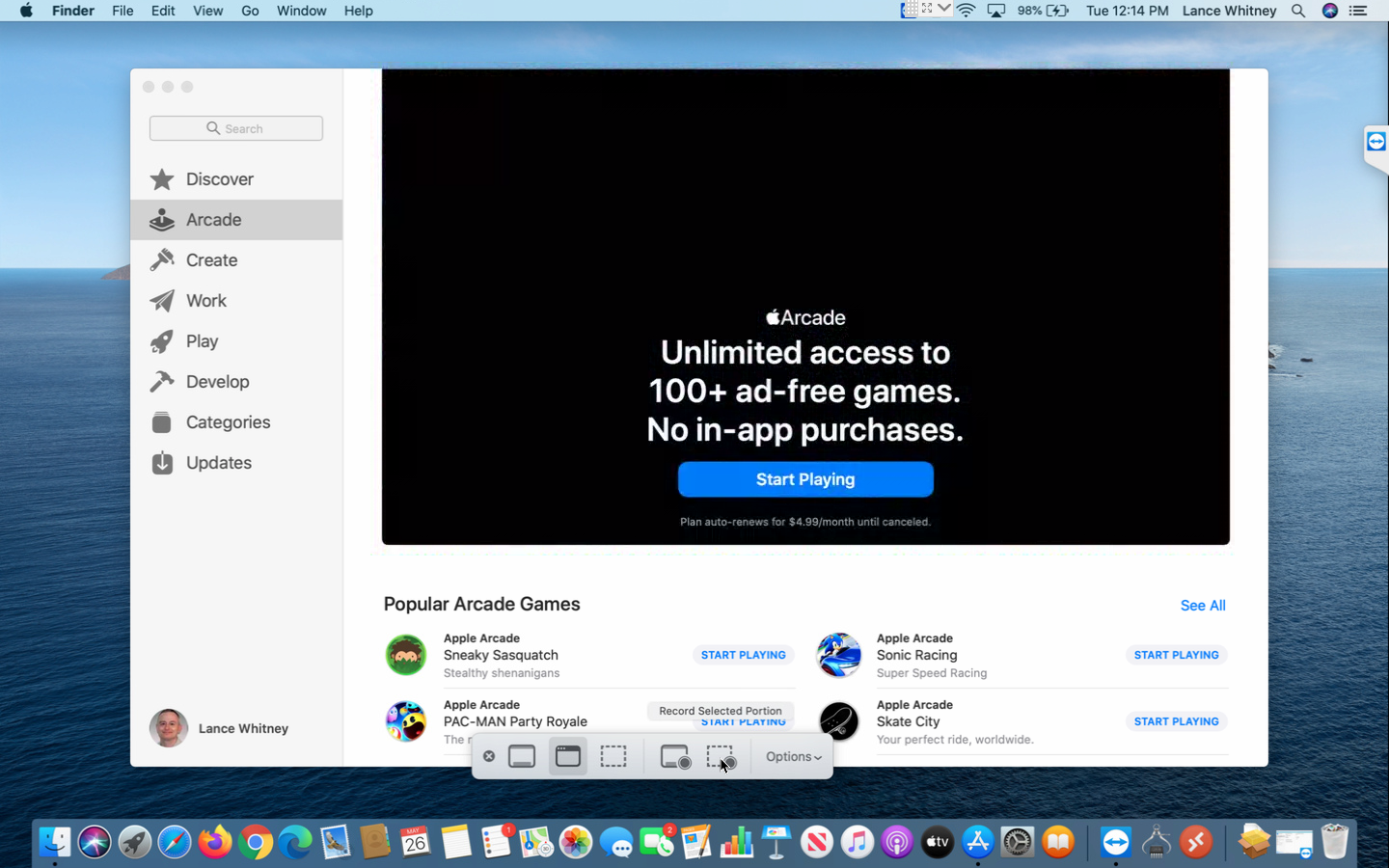Image resolution: width=1389 pixels, height=868 pixels.
Task: Start playing Sneaky Sasquatch
Action: pos(743,655)
